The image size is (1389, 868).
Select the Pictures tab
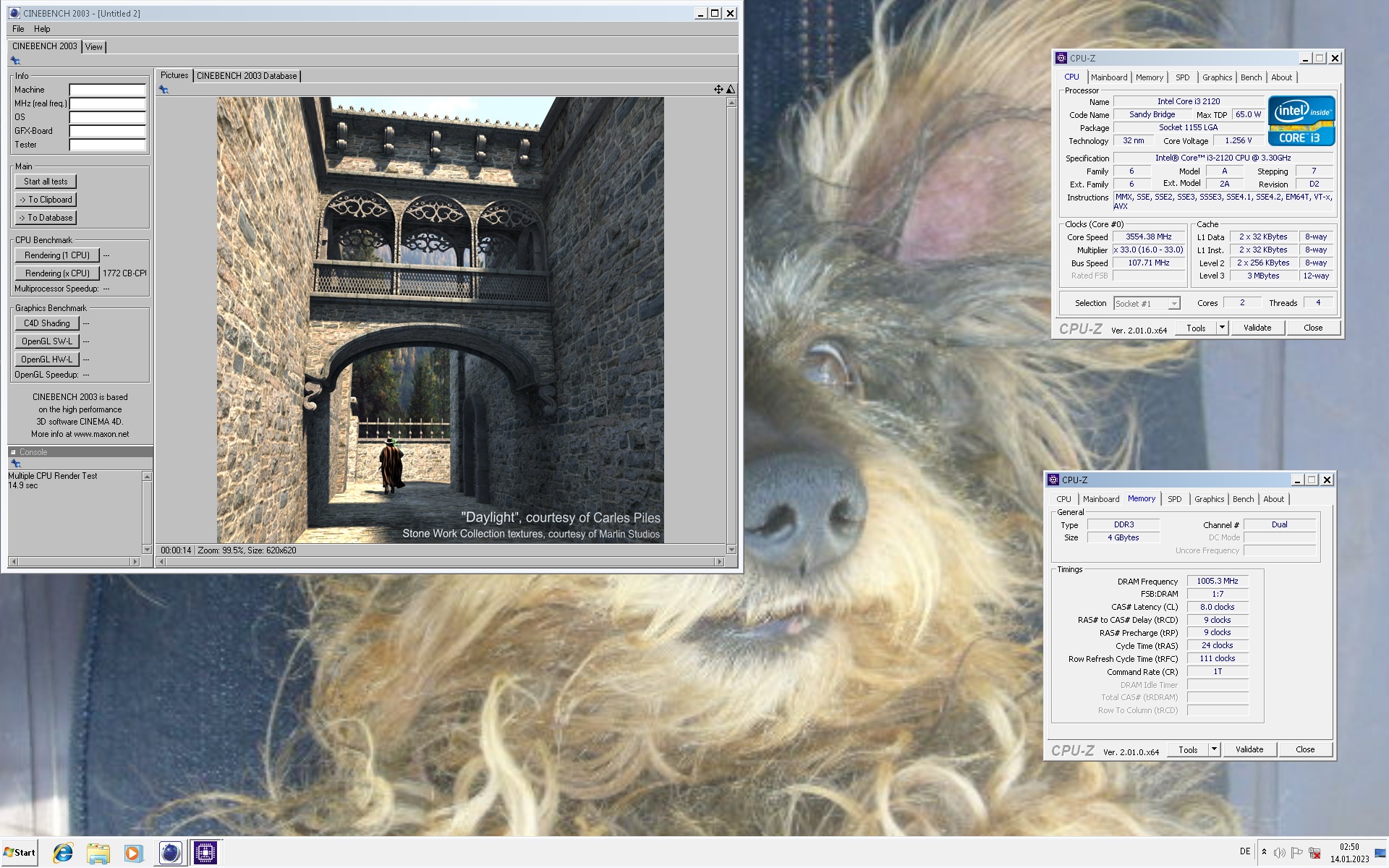pyautogui.click(x=174, y=75)
